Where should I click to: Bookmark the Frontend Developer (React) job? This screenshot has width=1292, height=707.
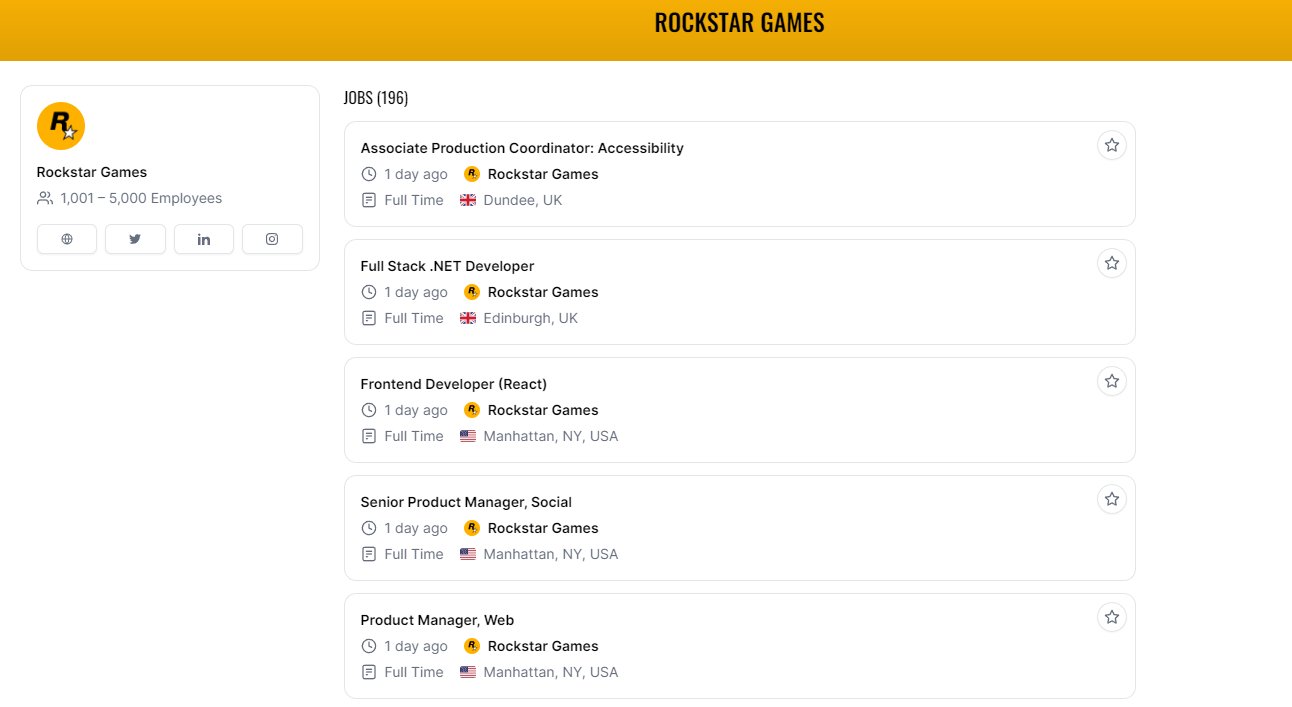click(x=1111, y=381)
